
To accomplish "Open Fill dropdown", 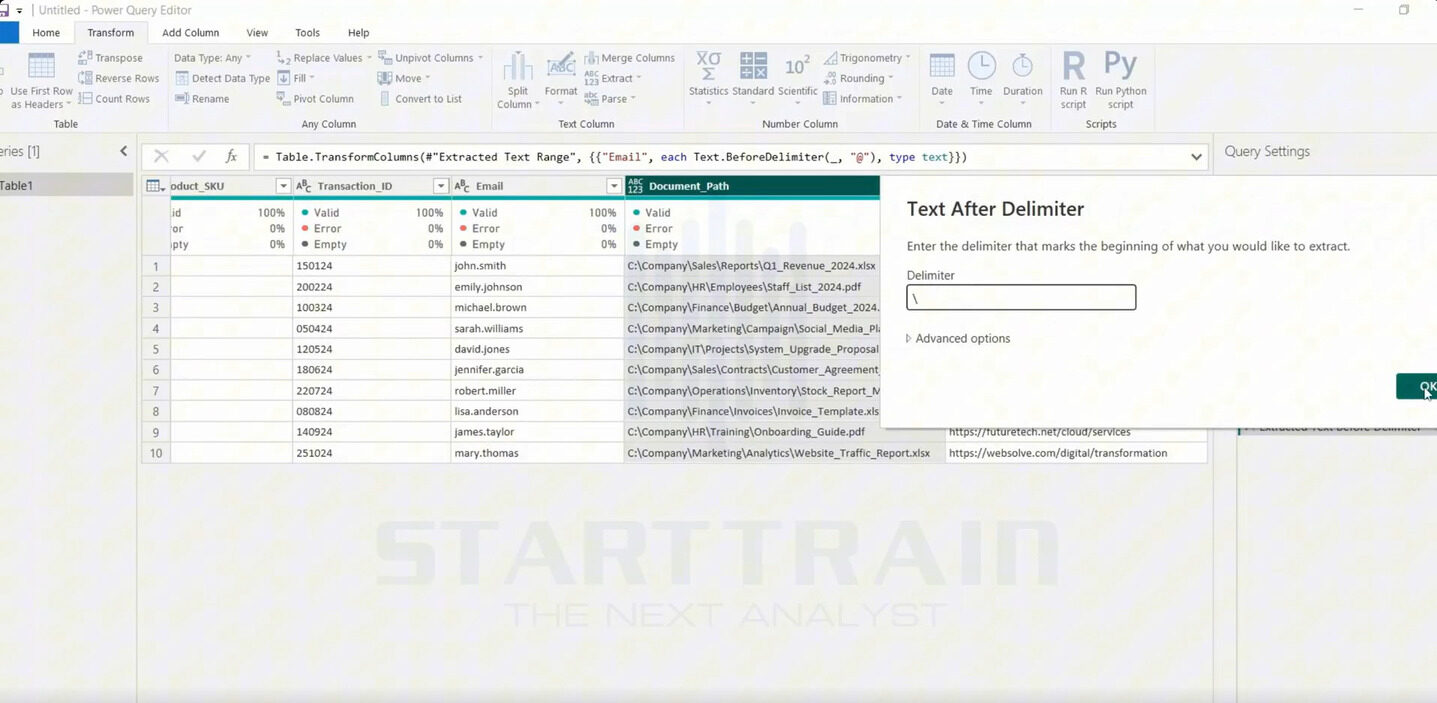I will click(x=296, y=78).
